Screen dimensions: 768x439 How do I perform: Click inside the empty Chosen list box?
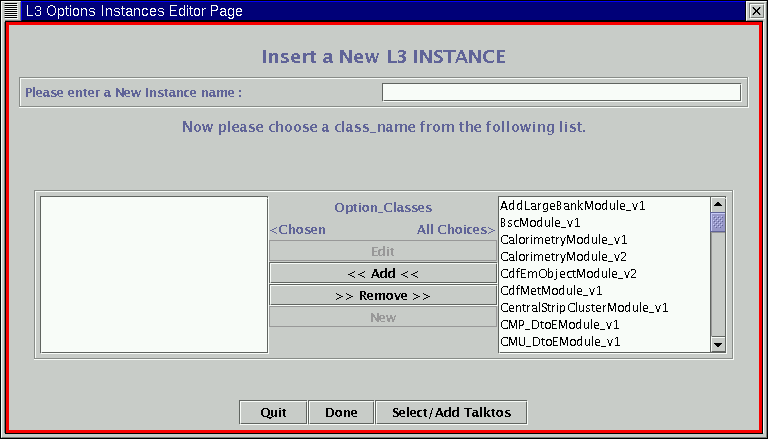(x=154, y=274)
